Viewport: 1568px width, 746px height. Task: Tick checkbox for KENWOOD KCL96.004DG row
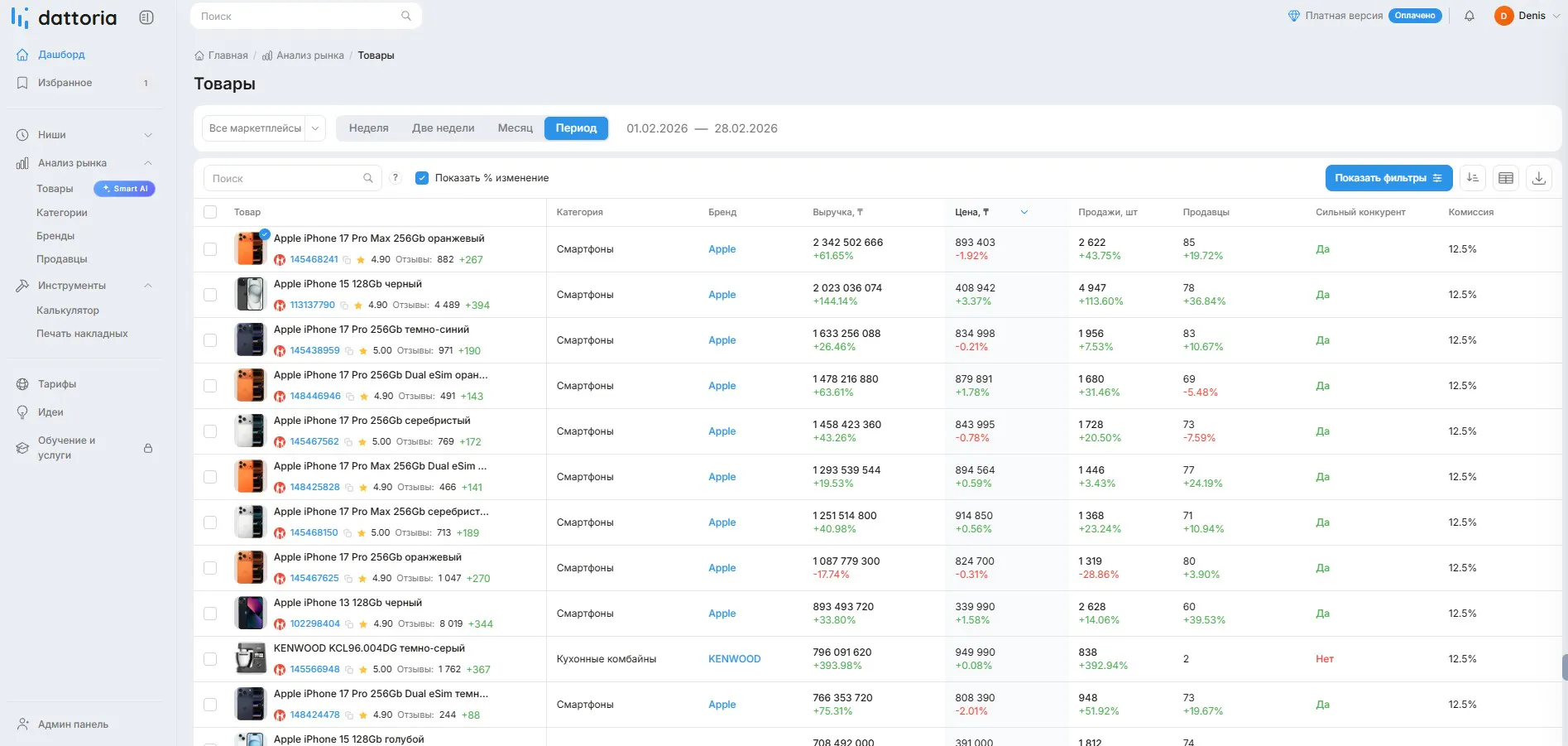click(210, 659)
